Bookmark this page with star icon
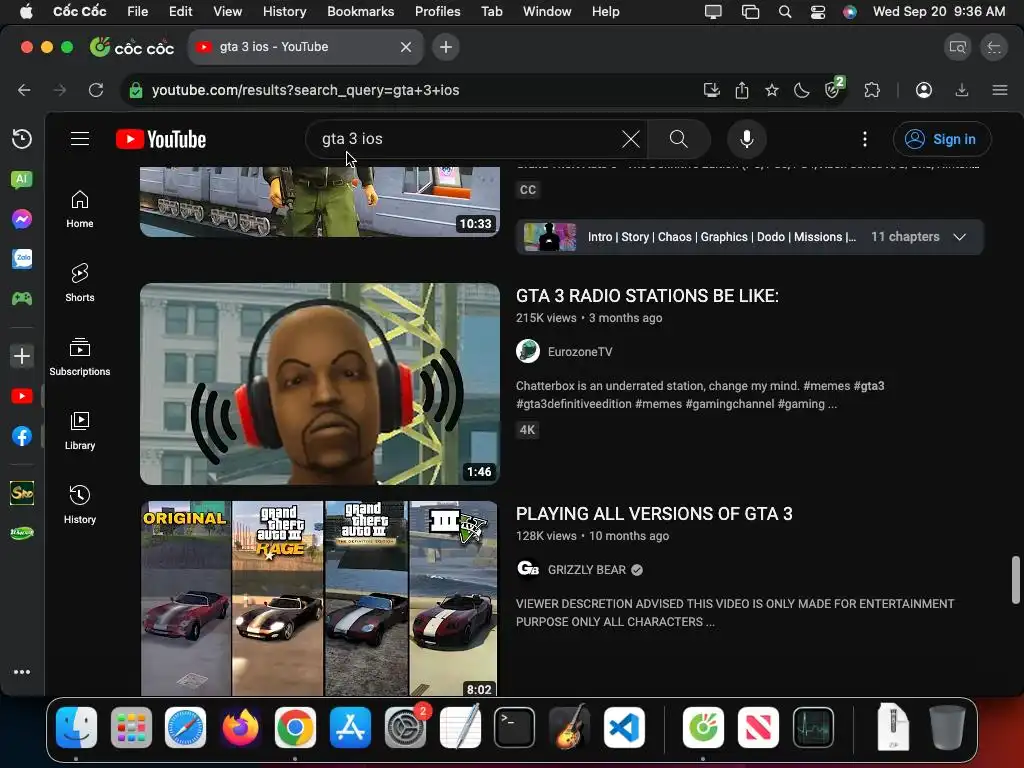This screenshot has height=768, width=1024. point(772,90)
